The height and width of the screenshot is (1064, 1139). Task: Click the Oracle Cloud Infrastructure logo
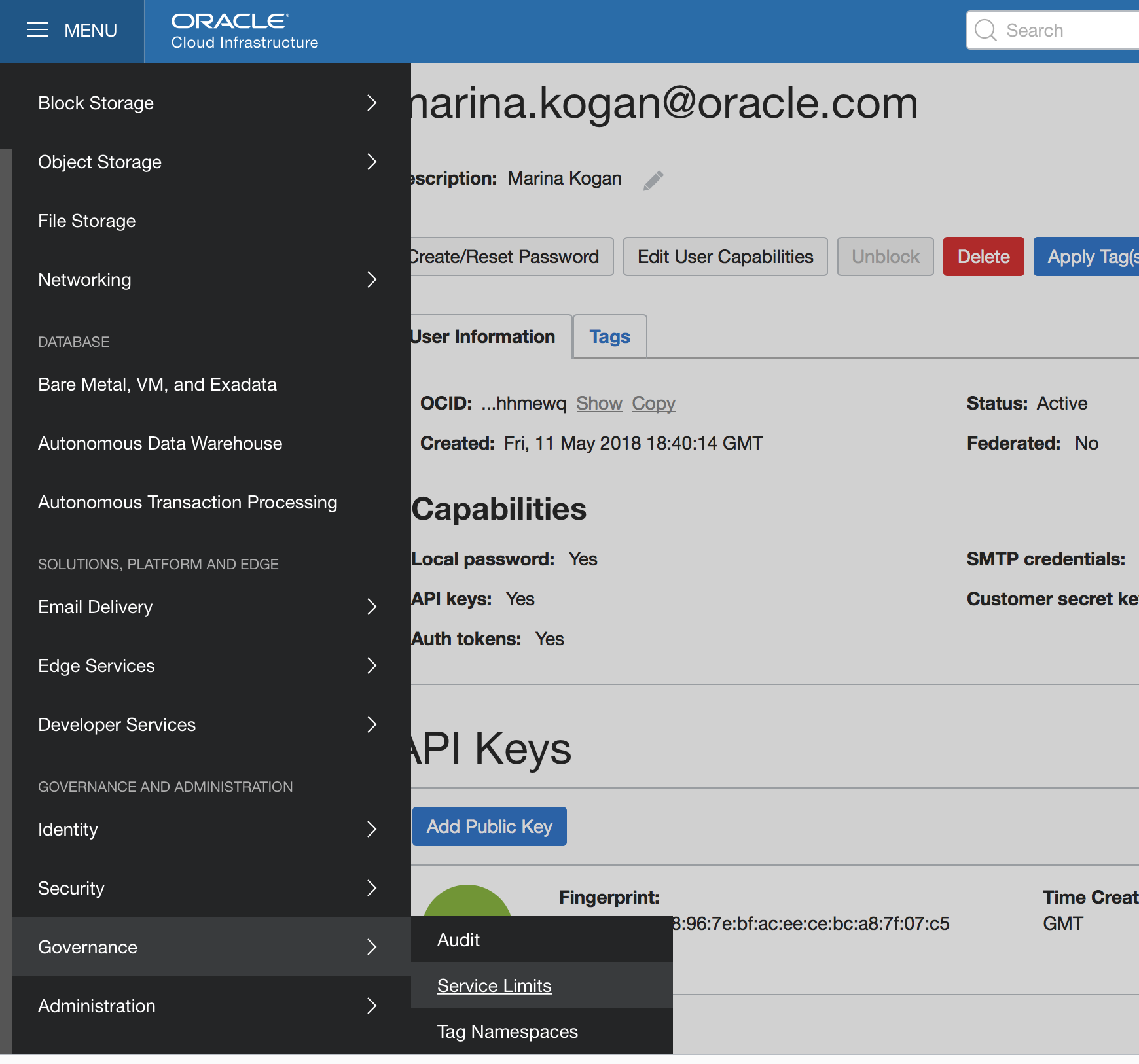(245, 31)
